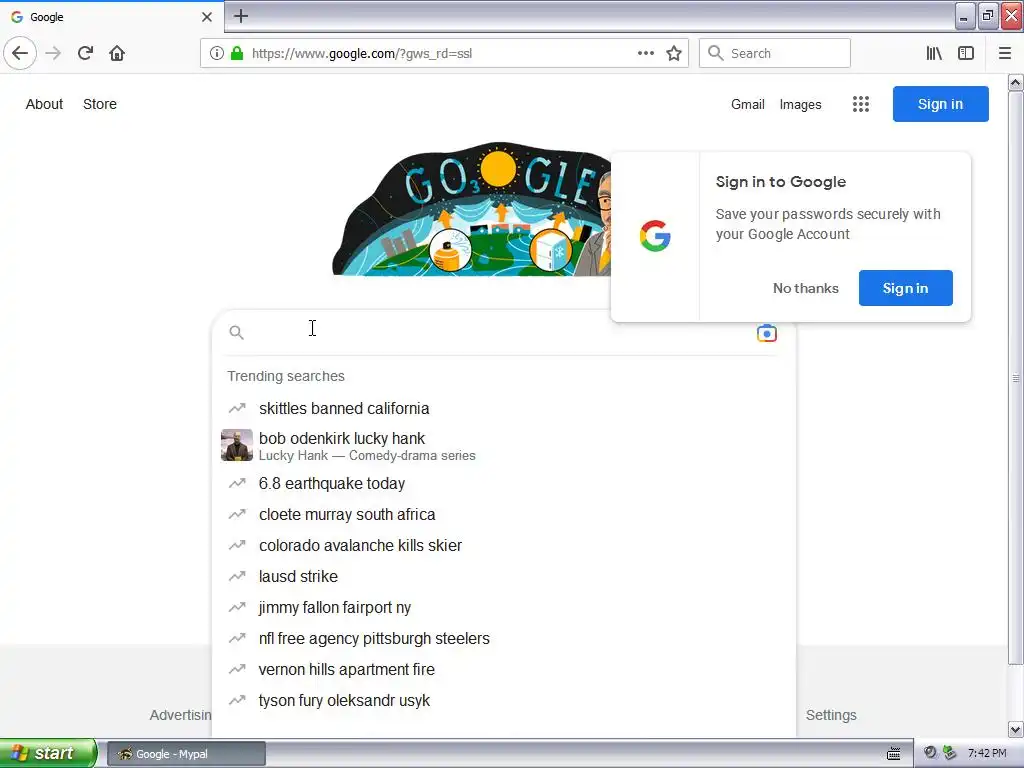
Task: Open the Gmail link
Action: [x=748, y=104]
